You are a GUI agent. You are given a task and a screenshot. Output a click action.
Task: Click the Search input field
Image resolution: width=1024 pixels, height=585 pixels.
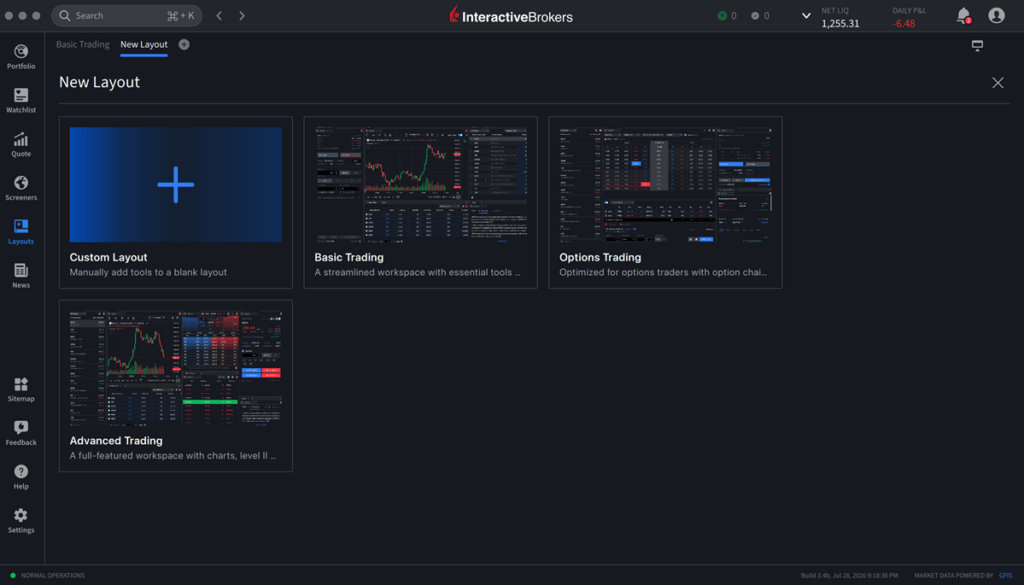127,16
